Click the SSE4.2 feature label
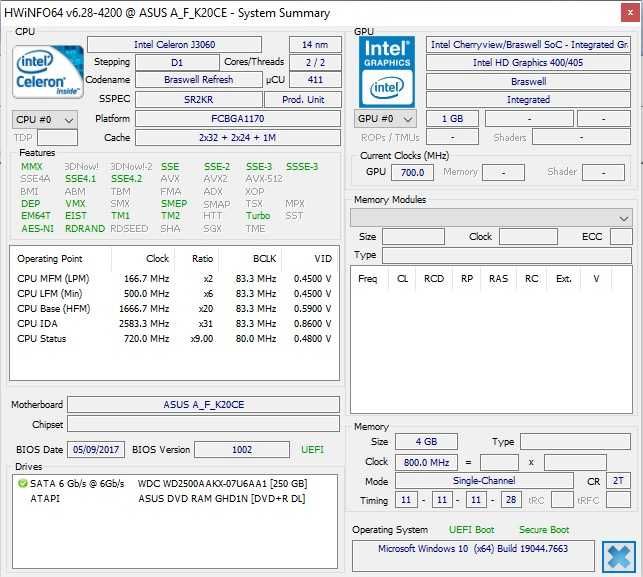Image resolution: width=643 pixels, height=577 pixels. tap(127, 179)
